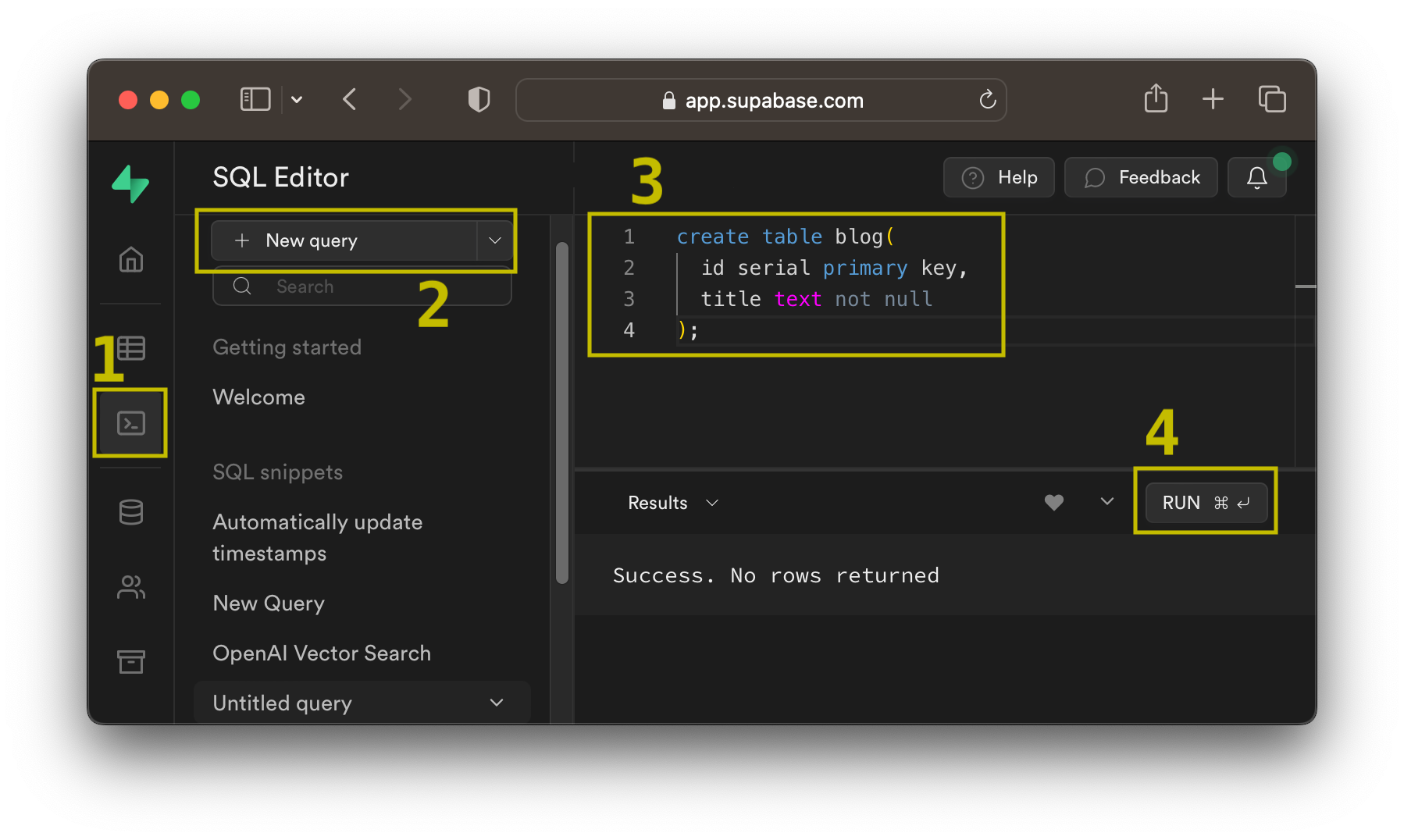The width and height of the screenshot is (1404, 840).
Task: Expand the New query dropdown chevron
Action: (x=494, y=240)
